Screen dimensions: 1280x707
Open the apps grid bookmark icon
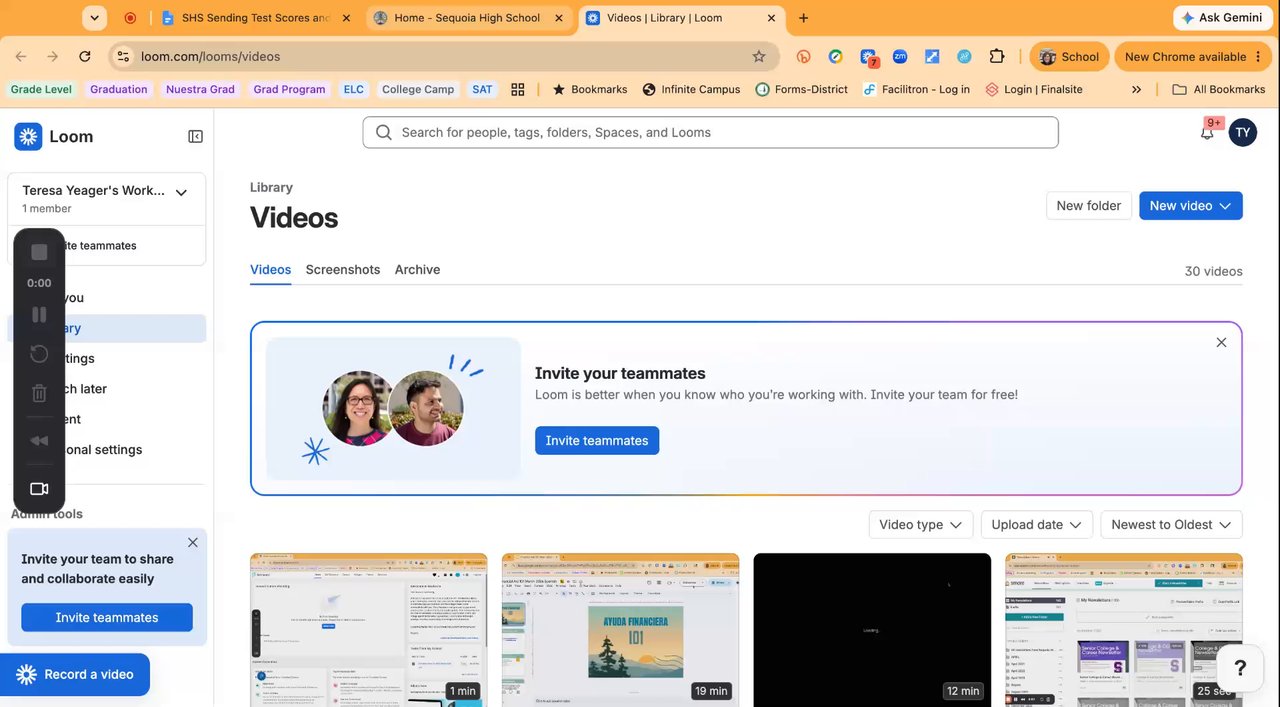tap(518, 89)
